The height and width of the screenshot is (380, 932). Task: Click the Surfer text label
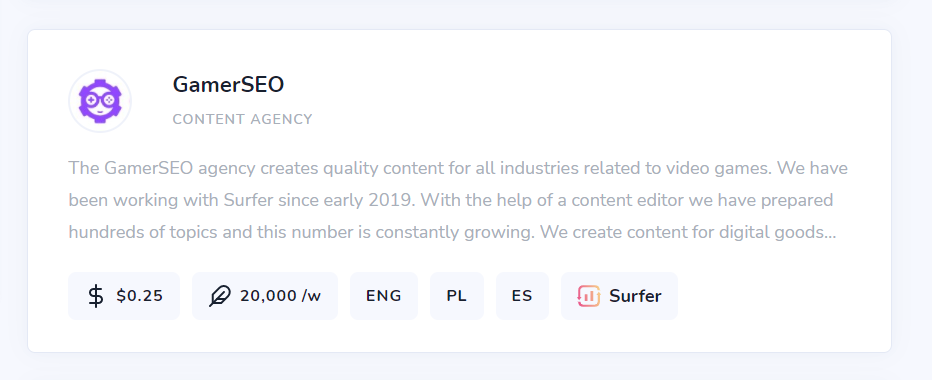635,296
